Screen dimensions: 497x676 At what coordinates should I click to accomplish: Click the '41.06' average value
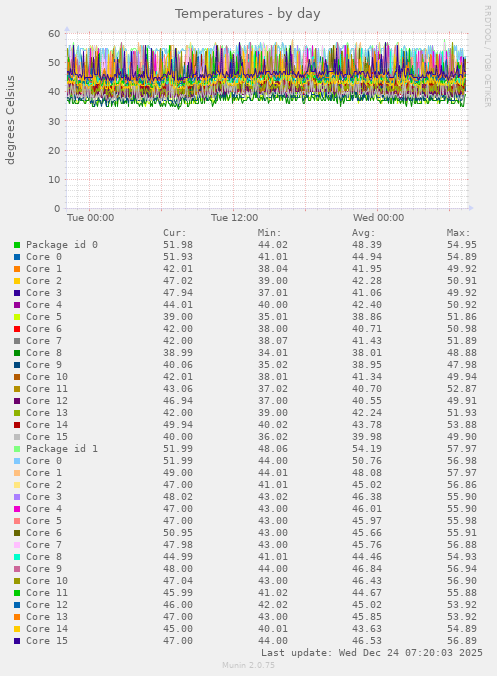[366, 293]
